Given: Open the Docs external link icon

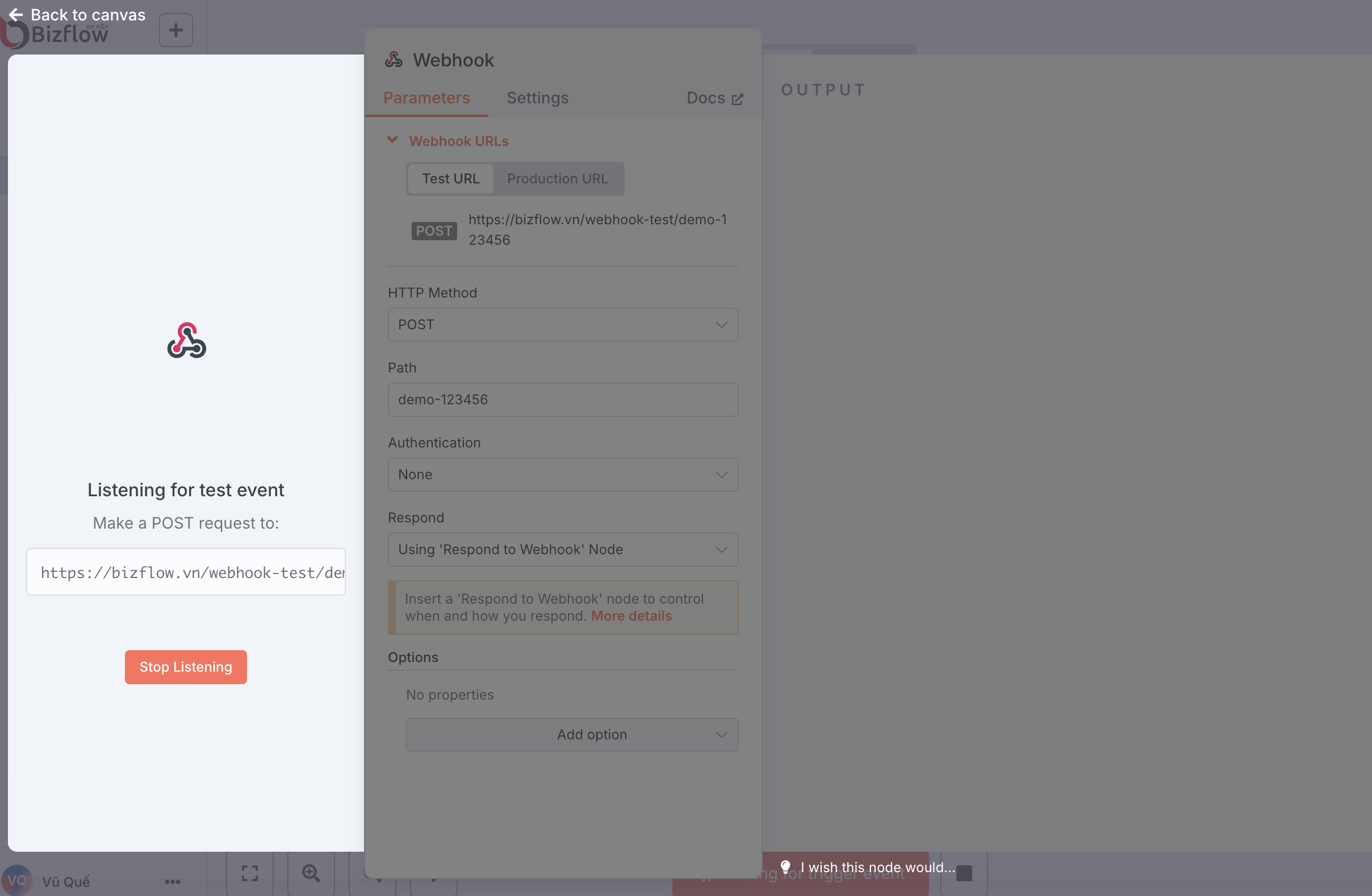Looking at the screenshot, I should (x=737, y=99).
